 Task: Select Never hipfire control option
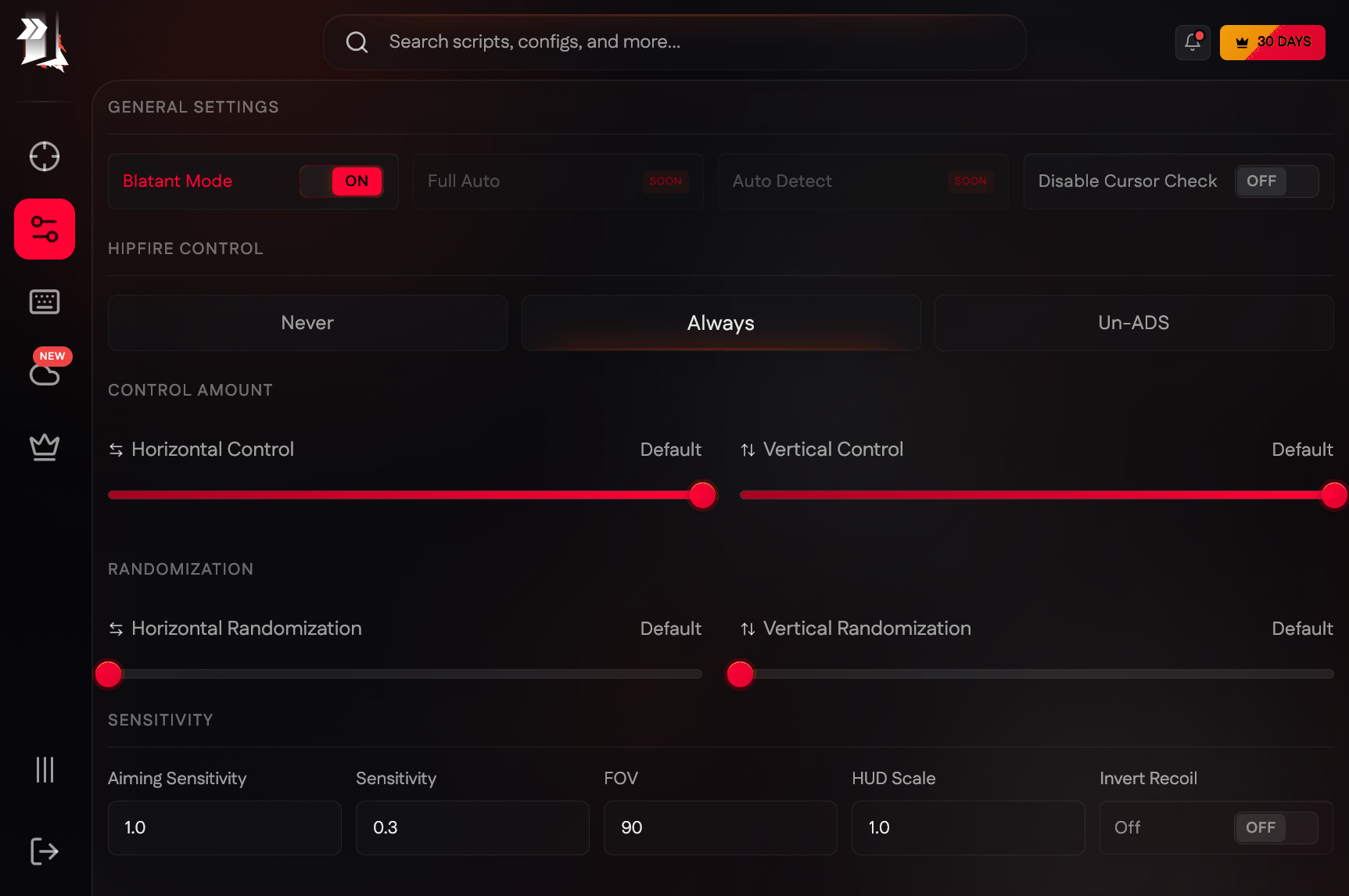coord(307,323)
